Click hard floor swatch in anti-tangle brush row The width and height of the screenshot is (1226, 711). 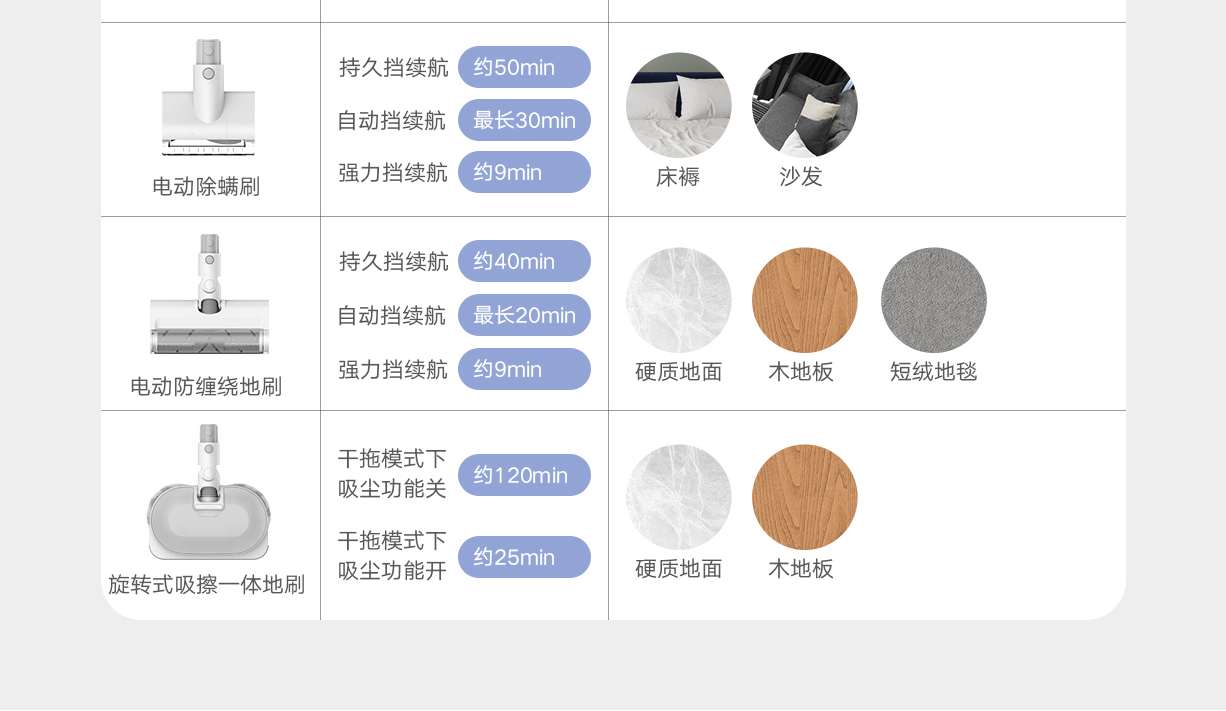(x=678, y=300)
